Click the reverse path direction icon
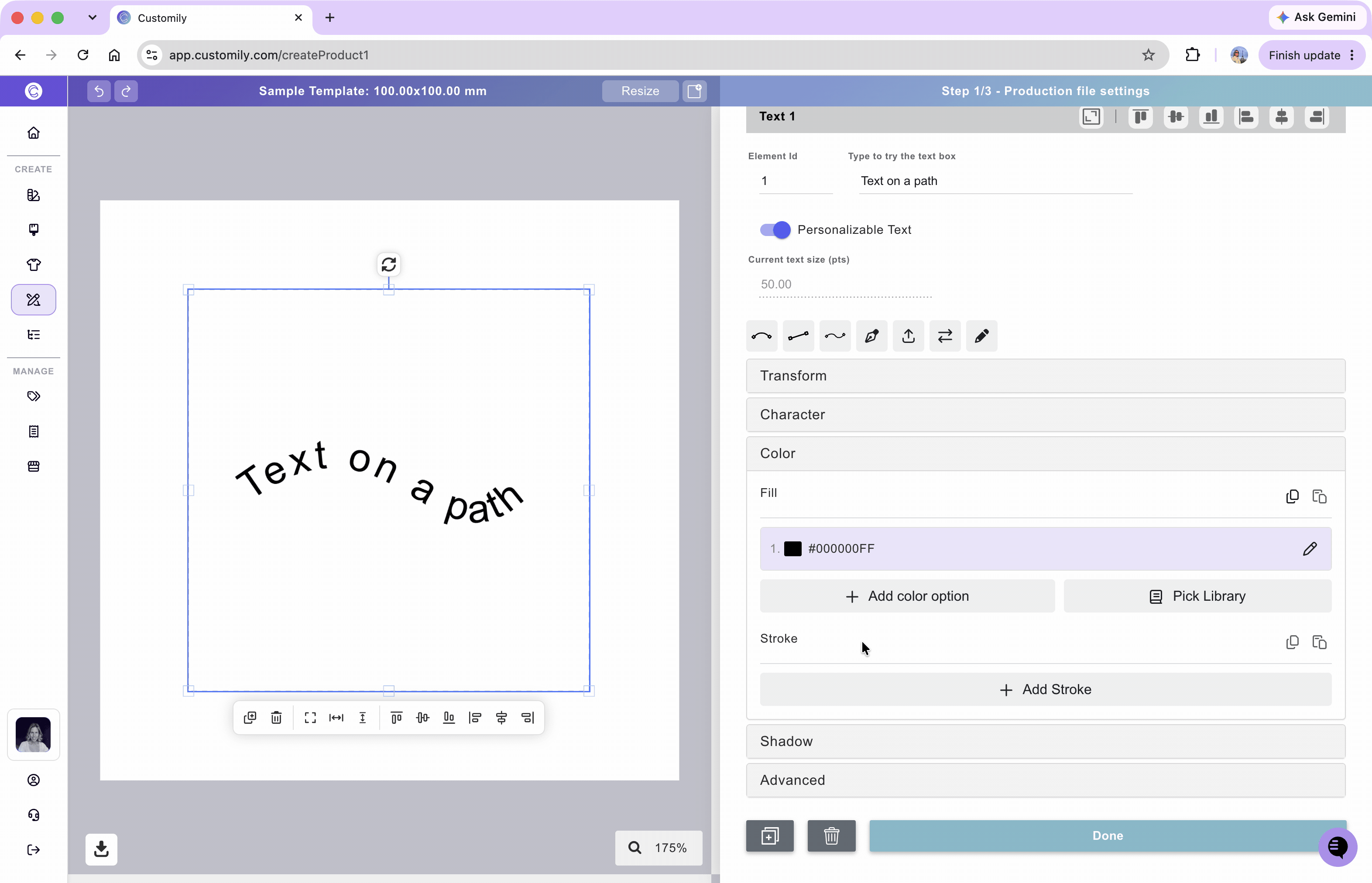 pos(945,336)
